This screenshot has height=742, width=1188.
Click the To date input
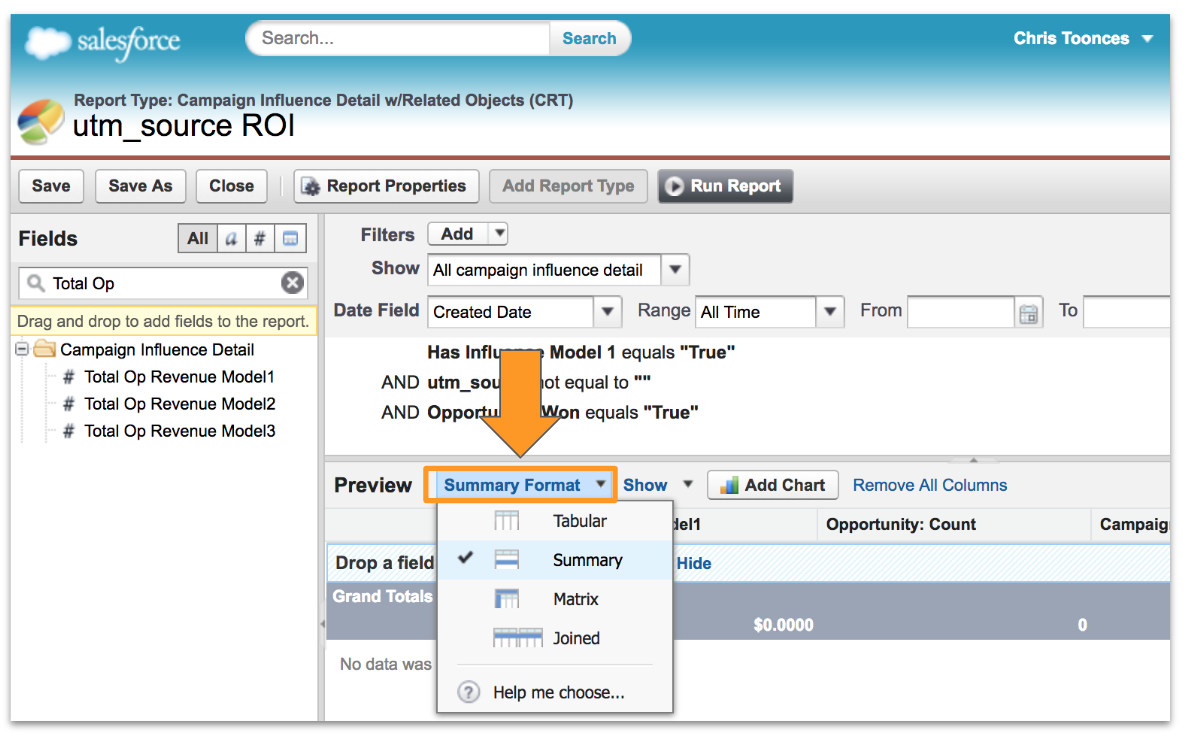pyautogui.click(x=1127, y=312)
